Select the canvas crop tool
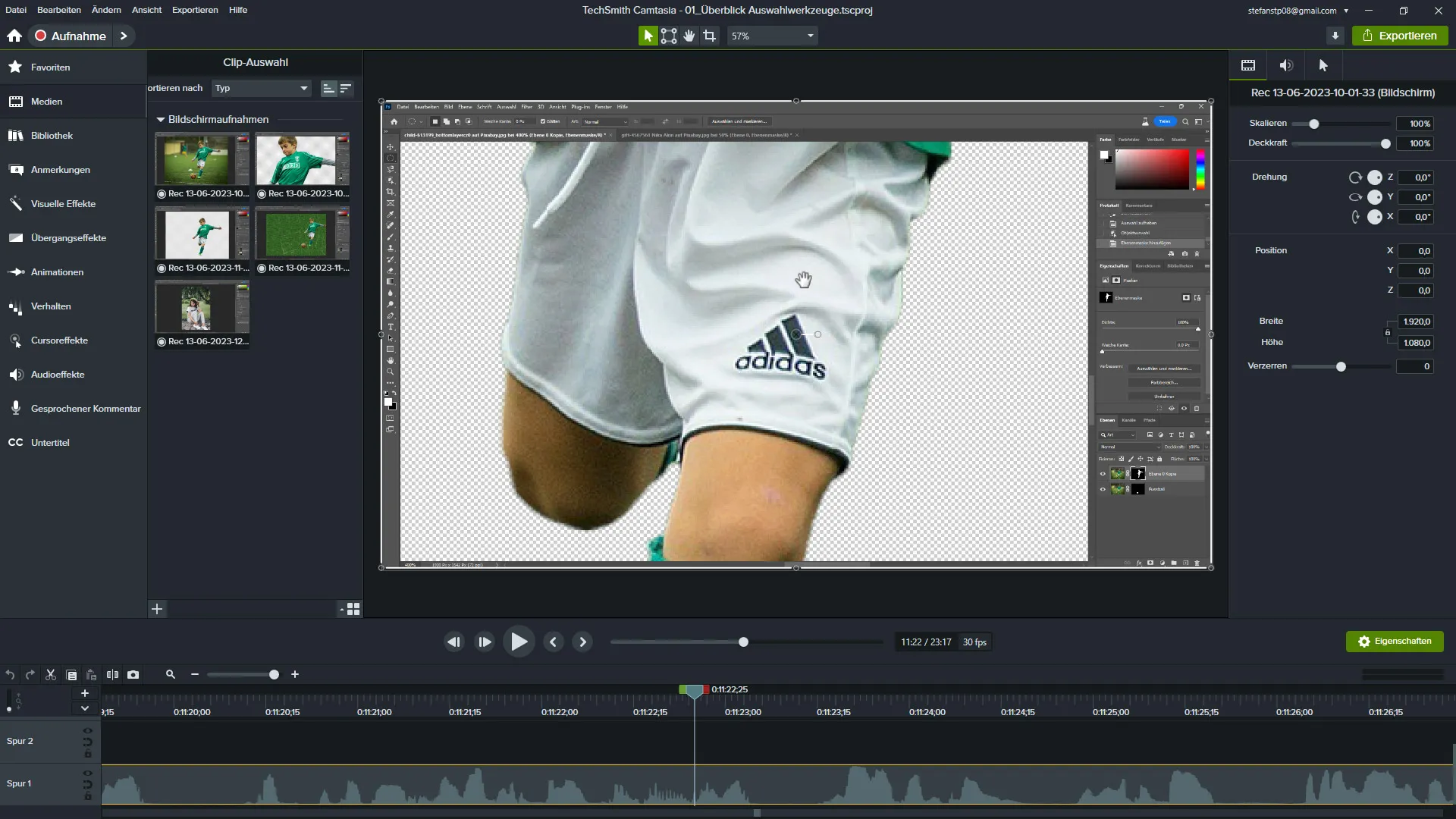Image resolution: width=1456 pixels, height=819 pixels. pyautogui.click(x=709, y=36)
